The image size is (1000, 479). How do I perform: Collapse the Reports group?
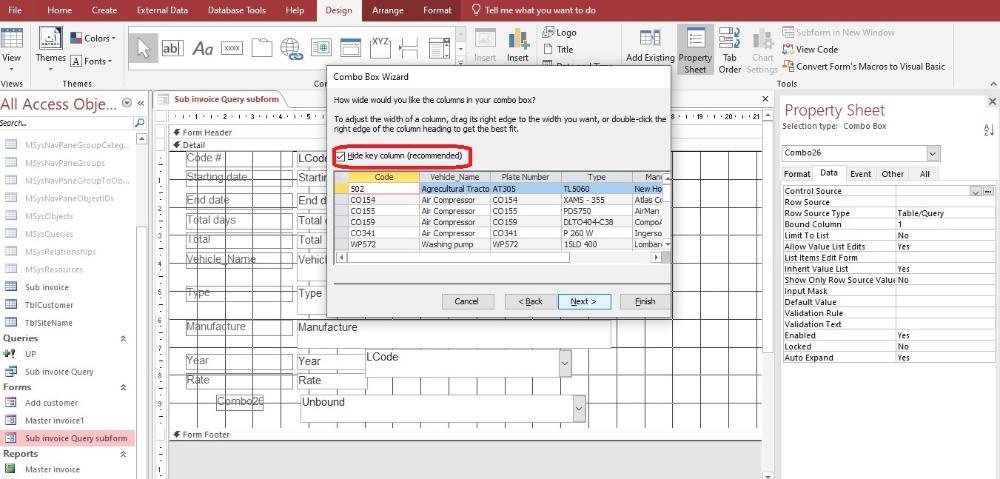(x=123, y=454)
